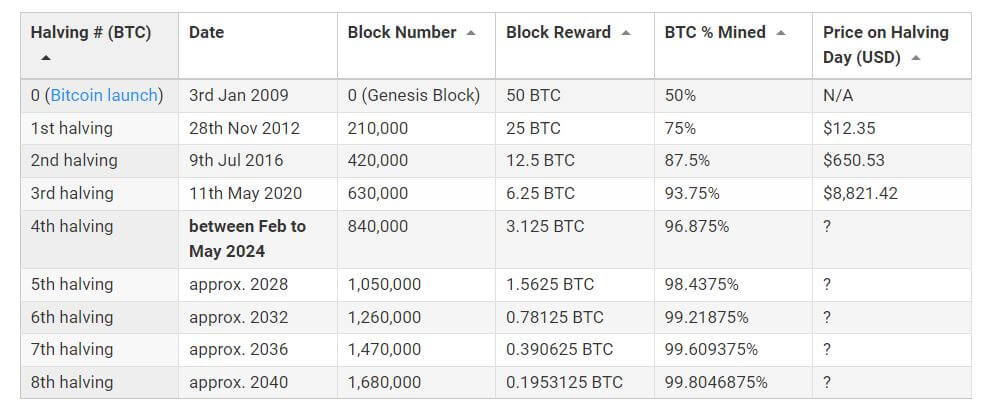Select the "8th halving" row label
This screenshot has width=993, height=412.
(x=72, y=383)
